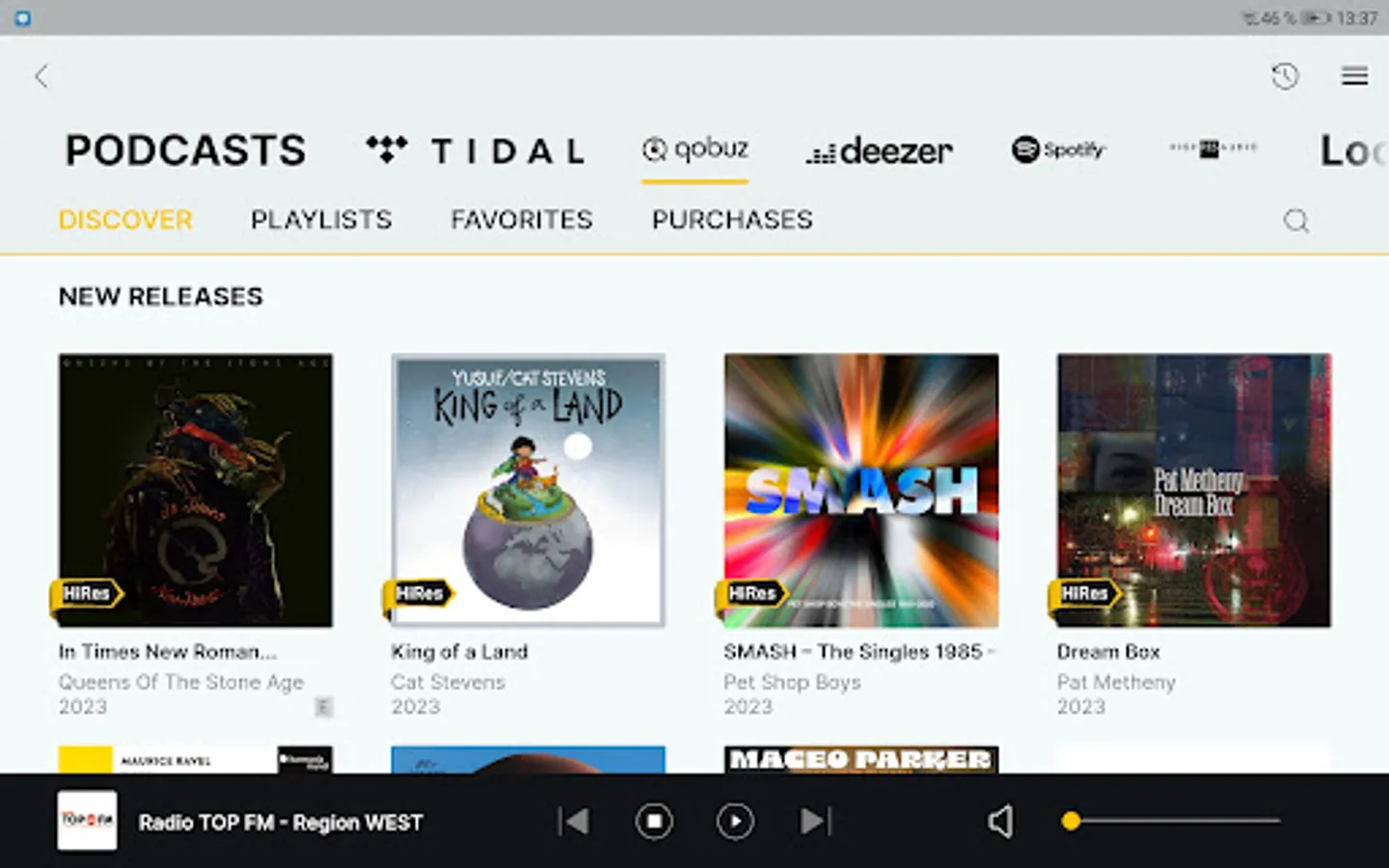Open the DISCOVER tab
This screenshot has height=868, width=1389.
pyautogui.click(x=125, y=220)
